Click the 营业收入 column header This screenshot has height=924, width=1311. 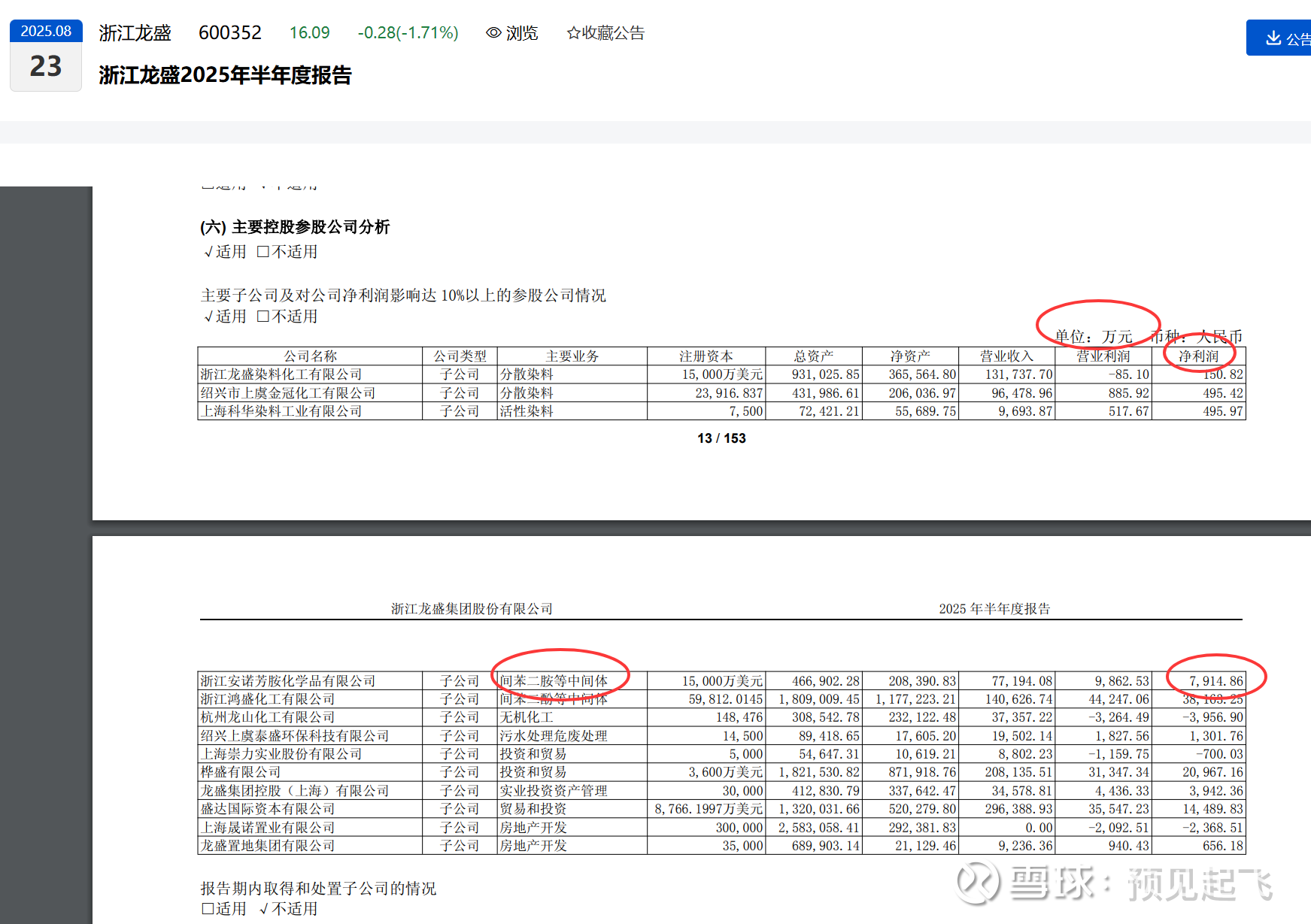click(1006, 356)
